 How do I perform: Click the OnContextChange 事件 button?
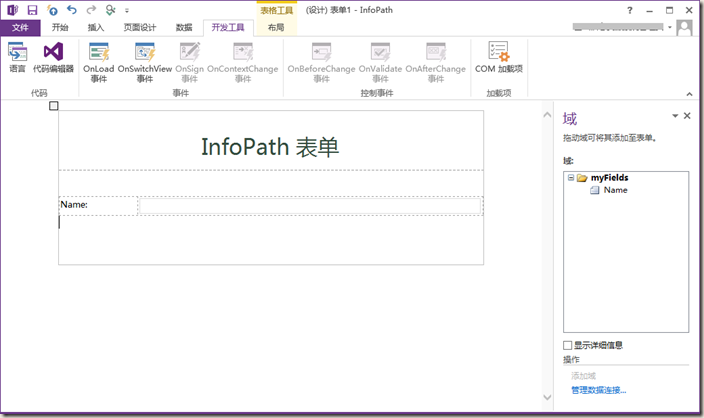click(243, 63)
